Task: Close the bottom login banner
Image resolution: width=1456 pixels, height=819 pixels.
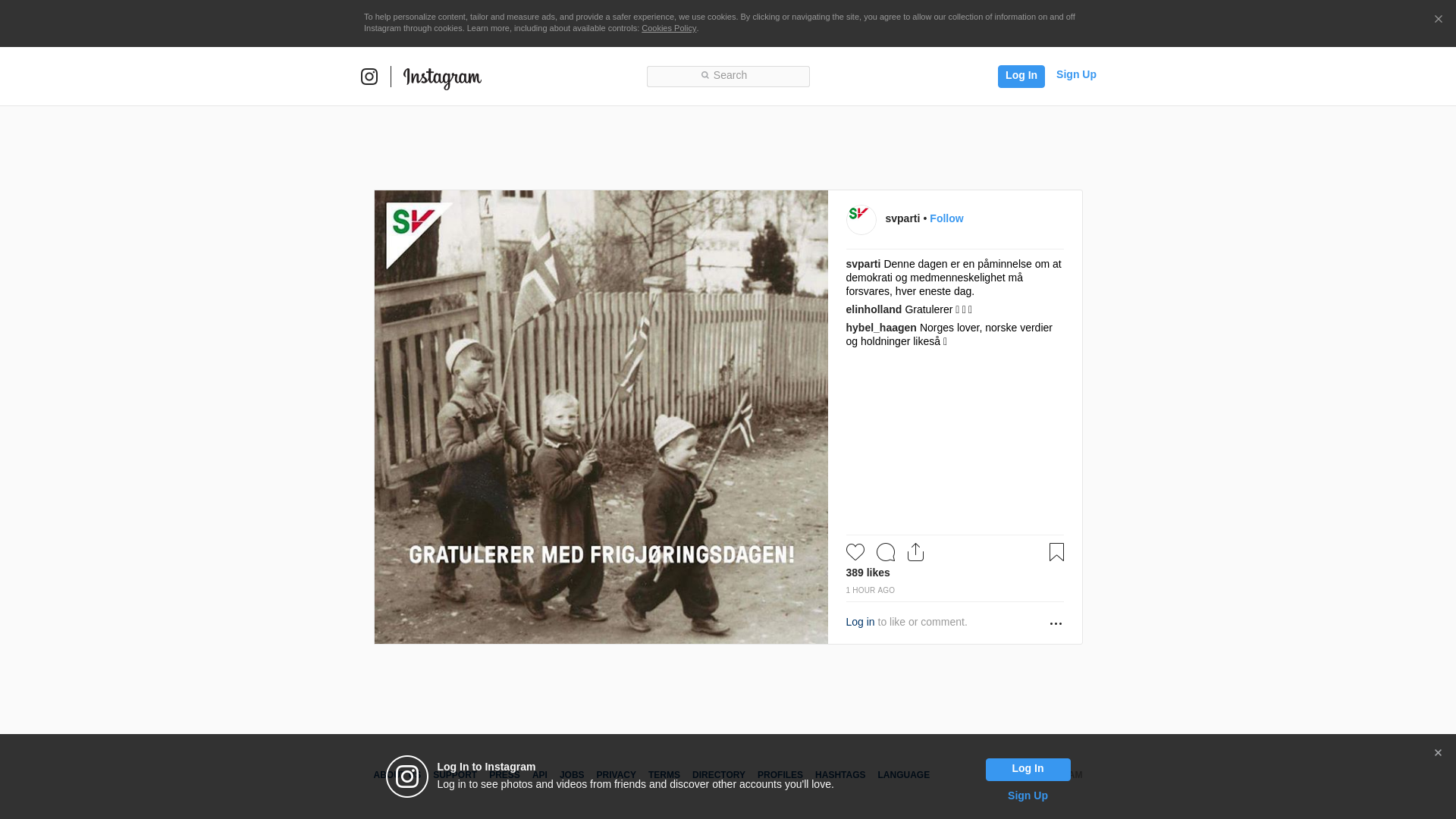Action: (x=1438, y=753)
